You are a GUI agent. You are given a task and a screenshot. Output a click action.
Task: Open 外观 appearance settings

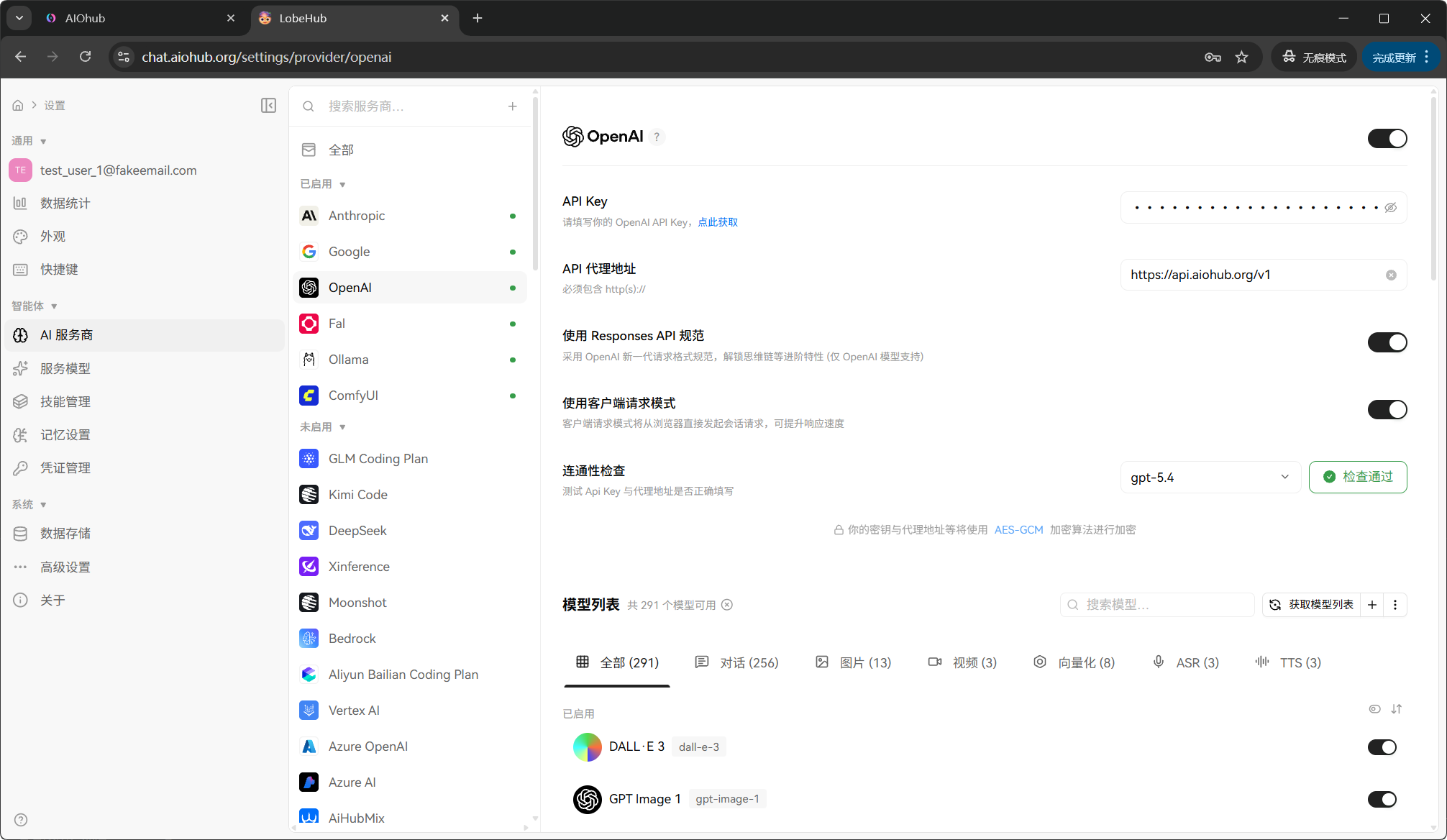pyautogui.click(x=144, y=237)
